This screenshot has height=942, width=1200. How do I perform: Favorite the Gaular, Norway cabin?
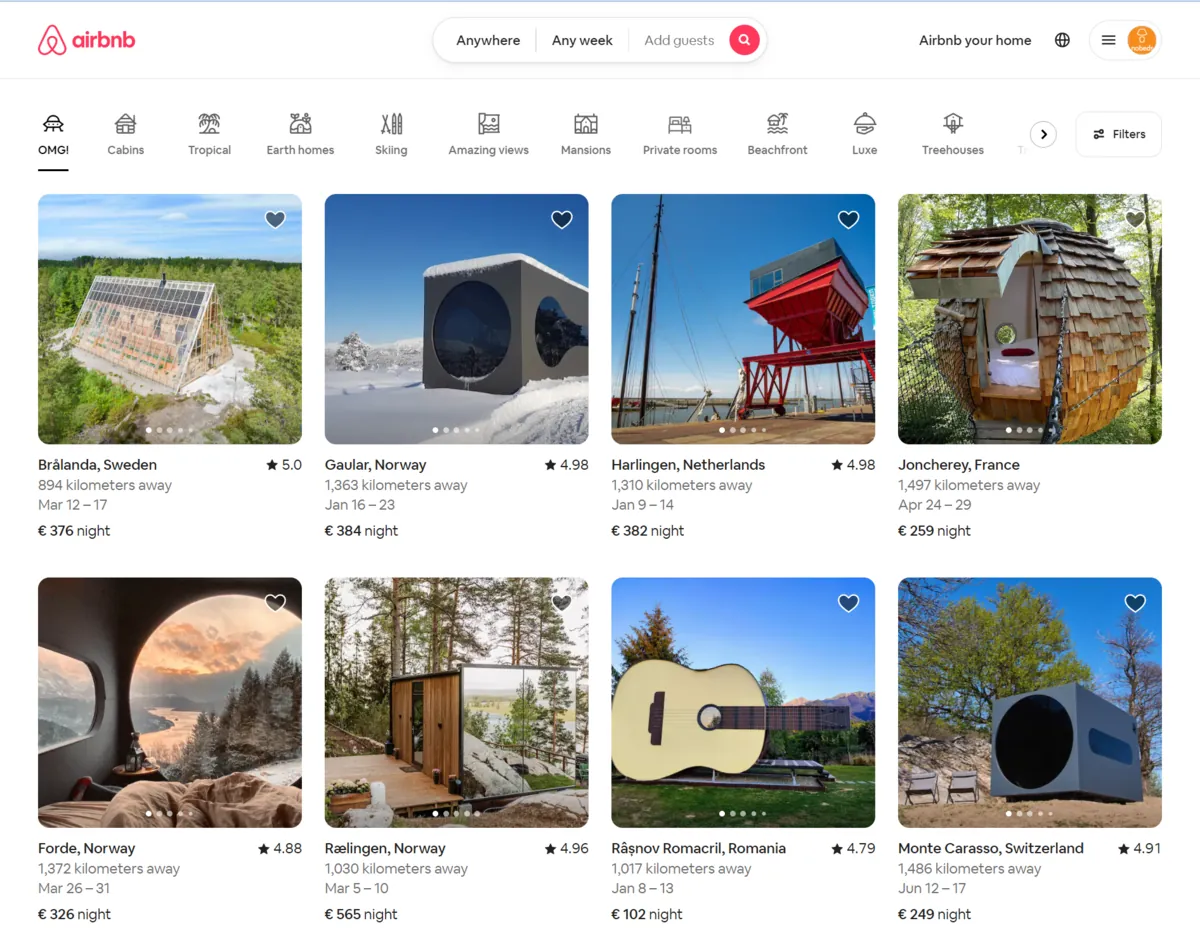(562, 219)
